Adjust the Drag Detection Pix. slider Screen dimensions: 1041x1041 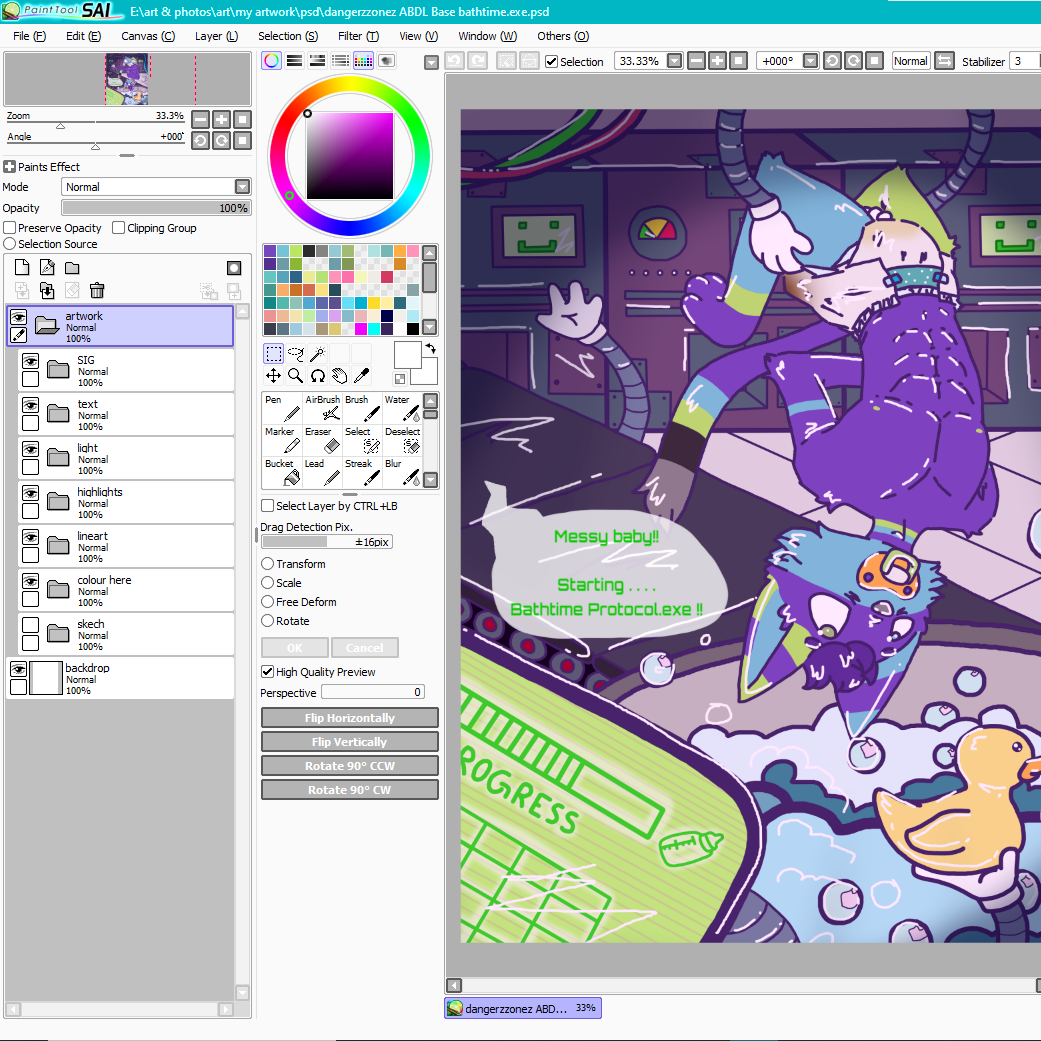[x=327, y=542]
